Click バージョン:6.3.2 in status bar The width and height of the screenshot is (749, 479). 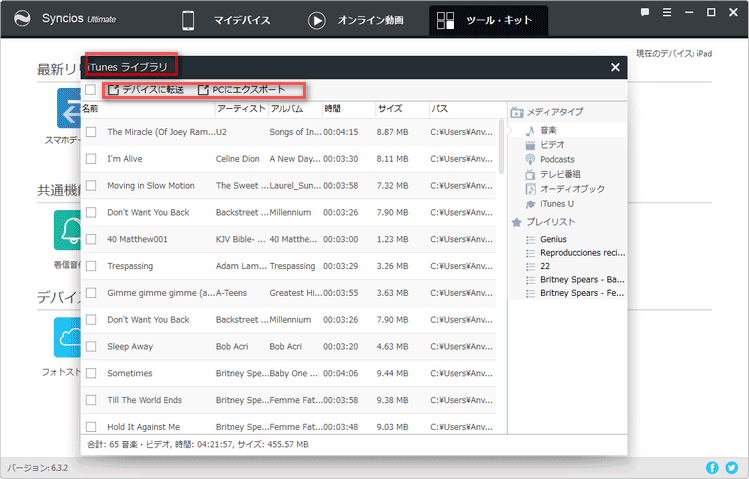pos(38,468)
